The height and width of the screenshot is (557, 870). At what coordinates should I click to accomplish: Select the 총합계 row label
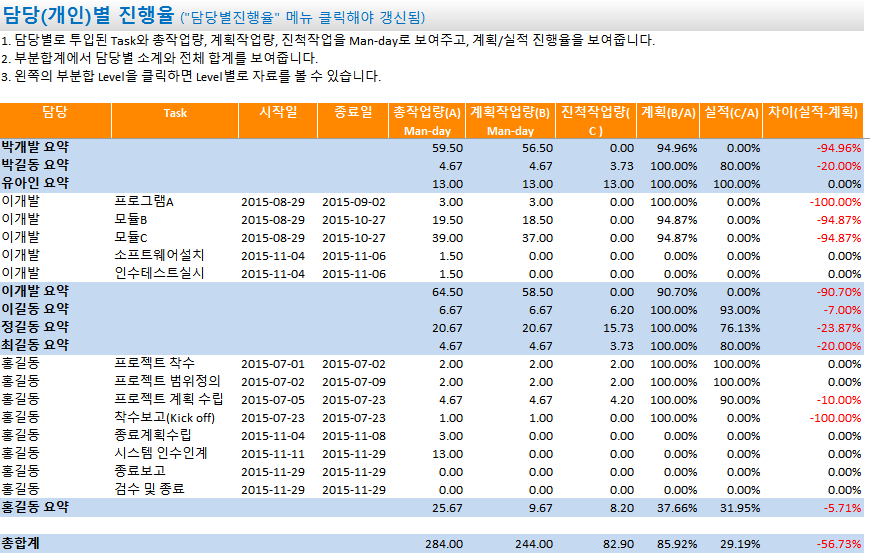21,544
